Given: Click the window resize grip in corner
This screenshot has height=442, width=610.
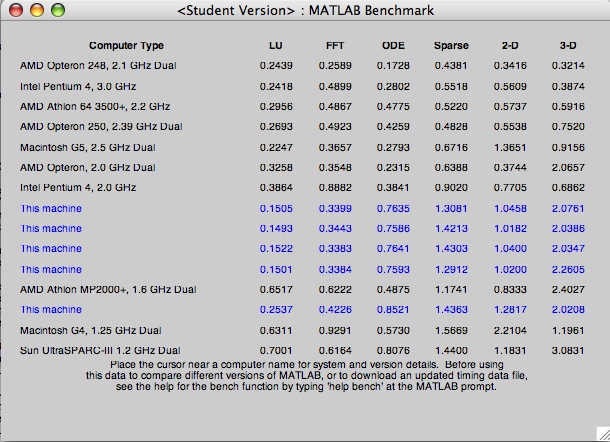Looking at the screenshot, I should [x=603, y=434].
